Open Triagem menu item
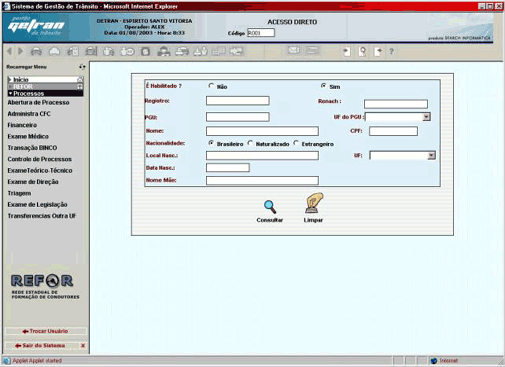Image resolution: width=505 pixels, height=367 pixels. tap(19, 193)
